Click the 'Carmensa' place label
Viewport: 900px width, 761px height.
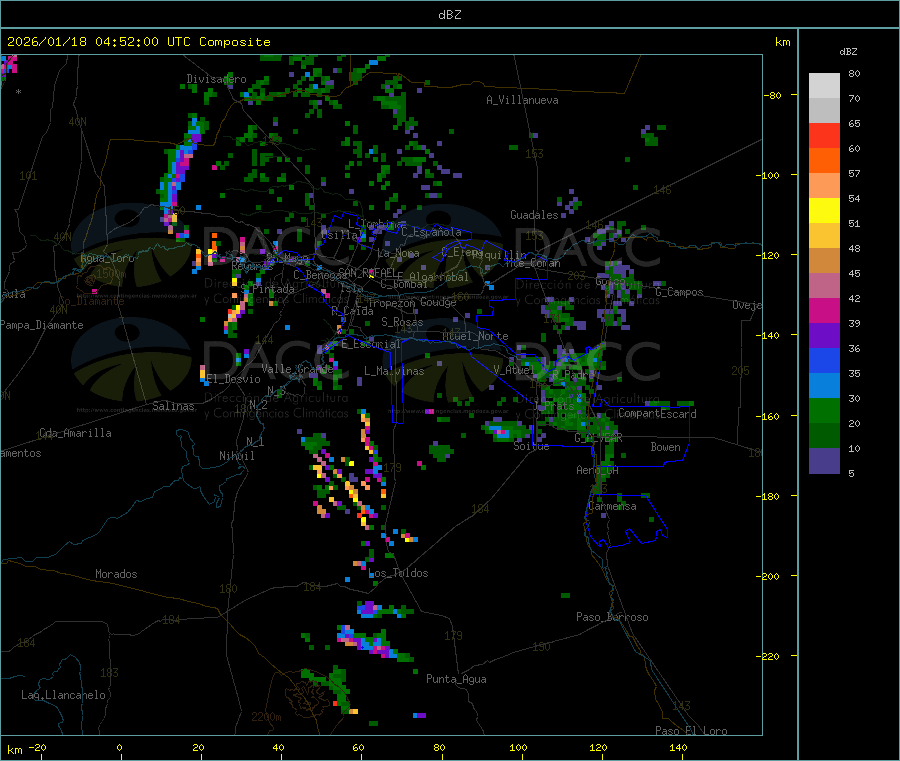612,506
